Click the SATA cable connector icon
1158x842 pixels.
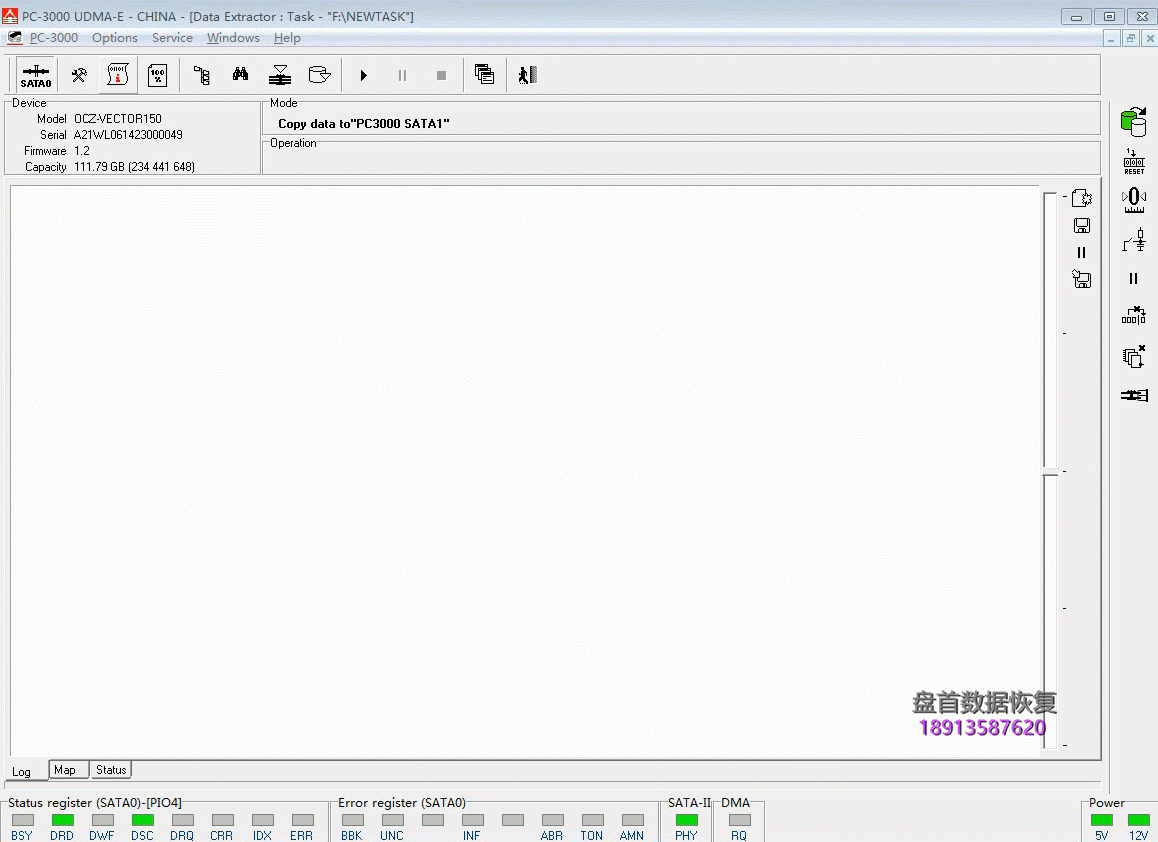1134,396
